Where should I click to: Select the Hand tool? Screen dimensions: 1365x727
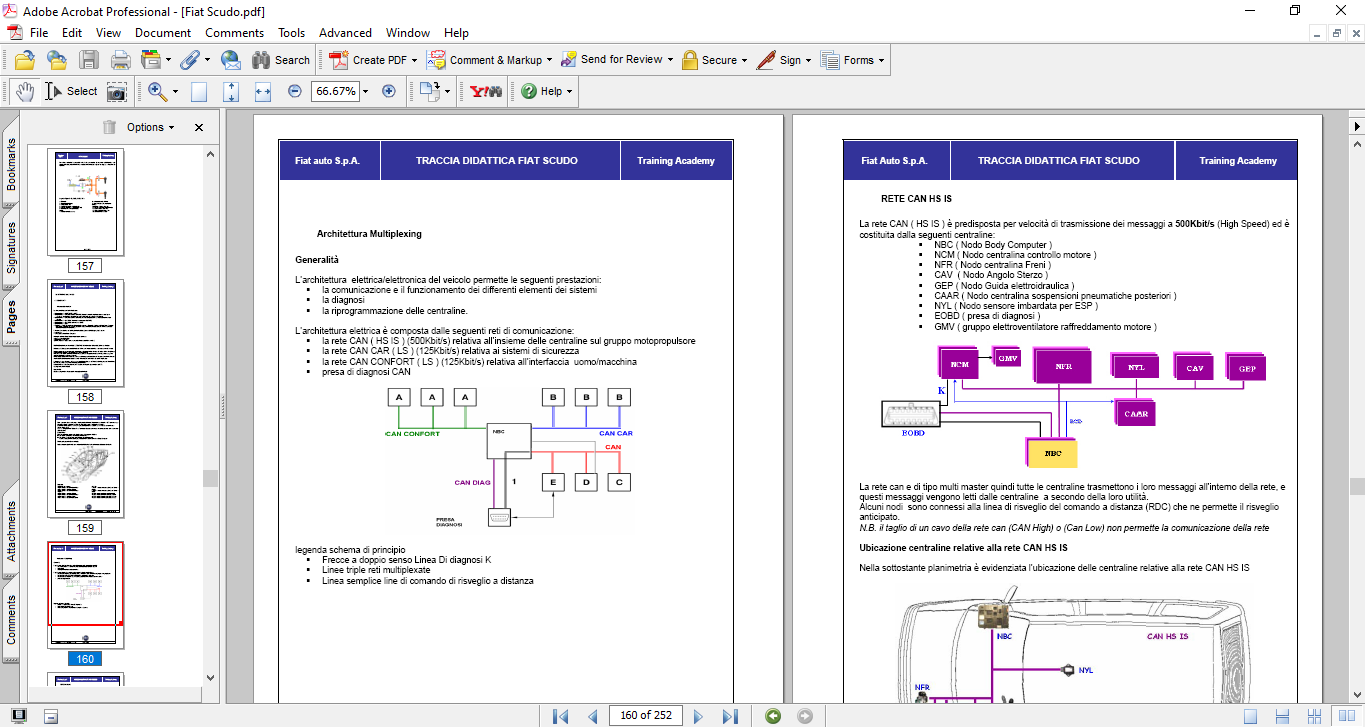tap(25, 91)
